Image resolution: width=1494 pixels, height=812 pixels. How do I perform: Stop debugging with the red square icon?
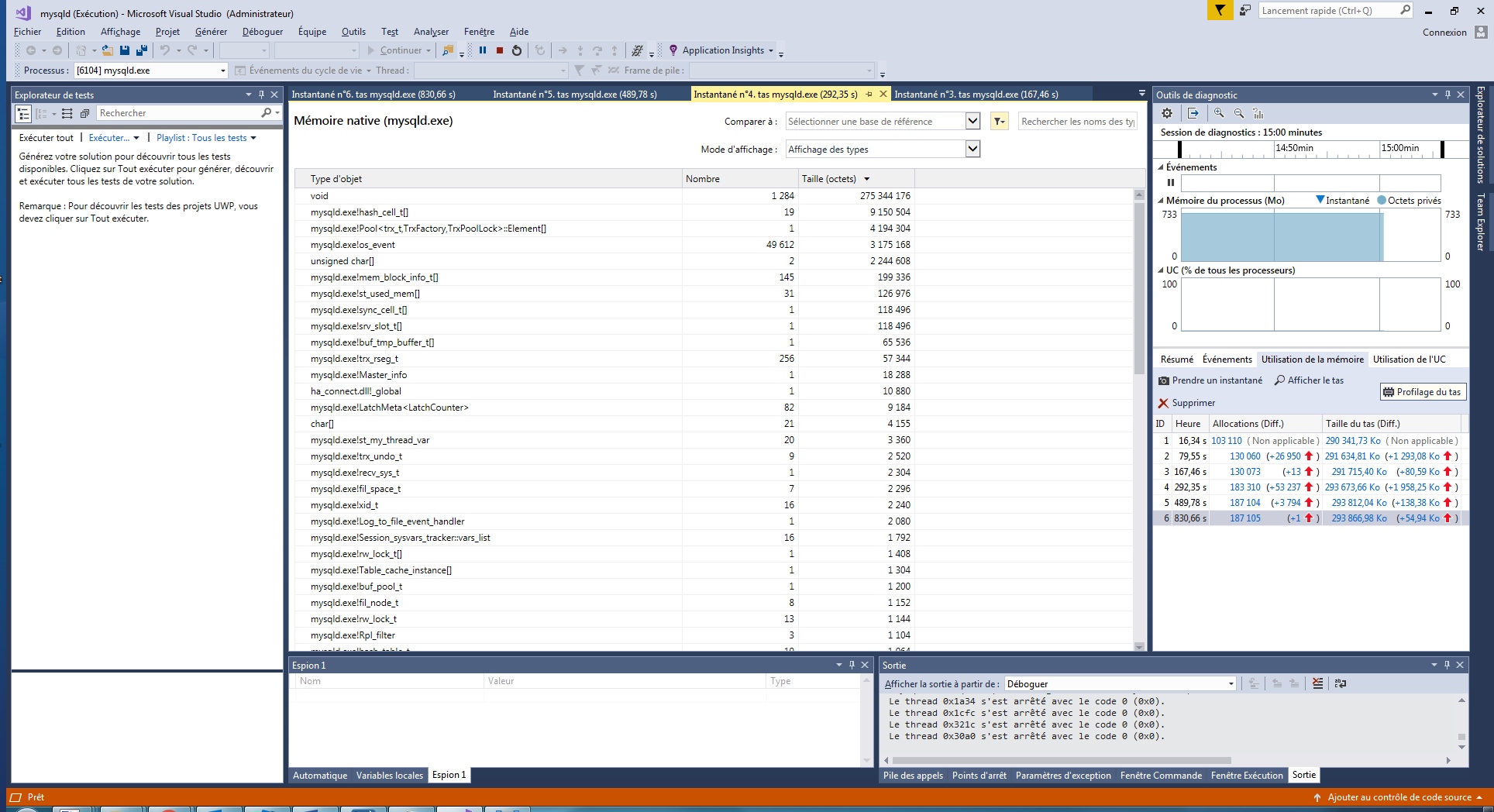pyautogui.click(x=500, y=50)
